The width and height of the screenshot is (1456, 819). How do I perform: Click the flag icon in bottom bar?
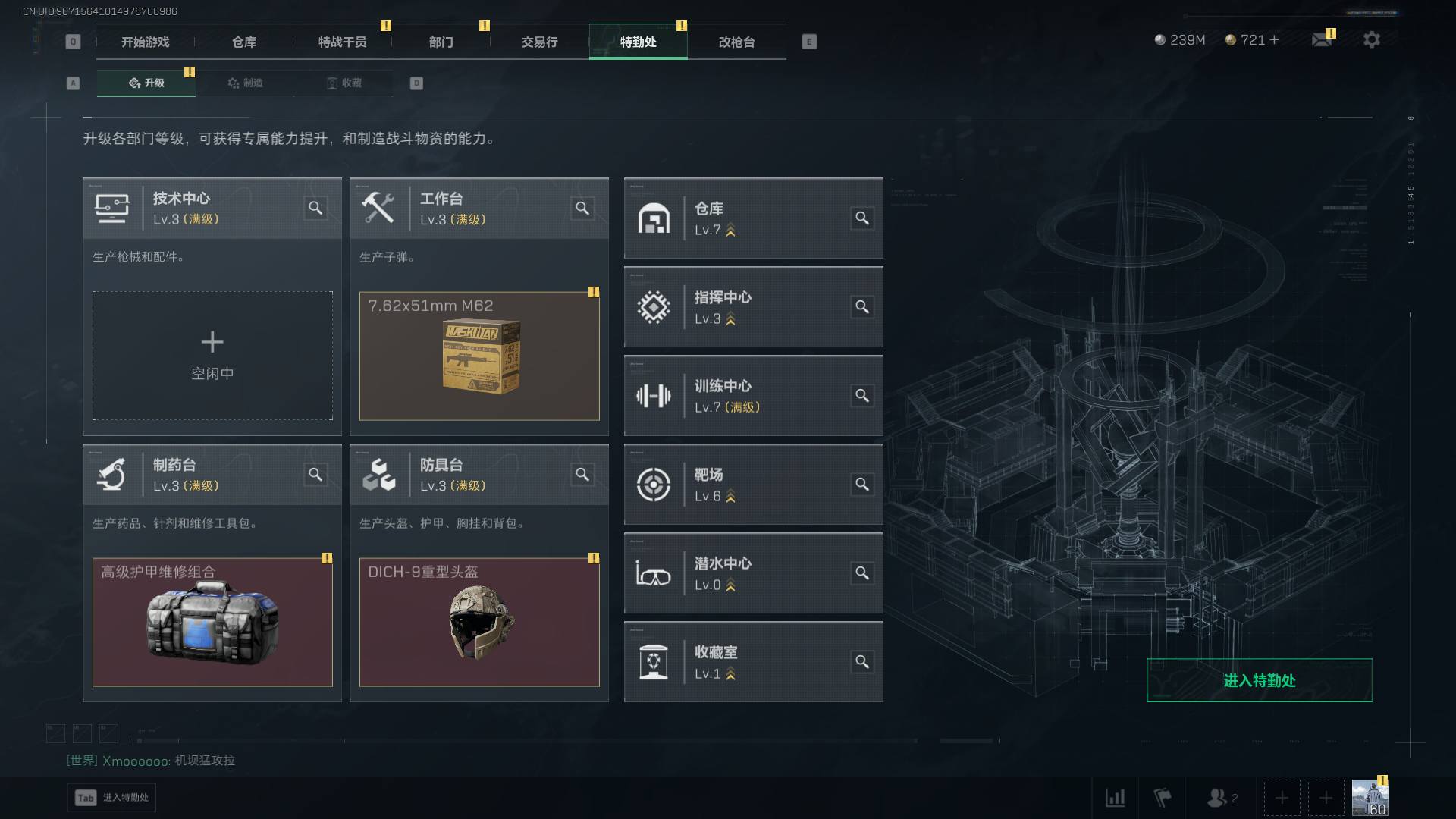pos(1163,798)
